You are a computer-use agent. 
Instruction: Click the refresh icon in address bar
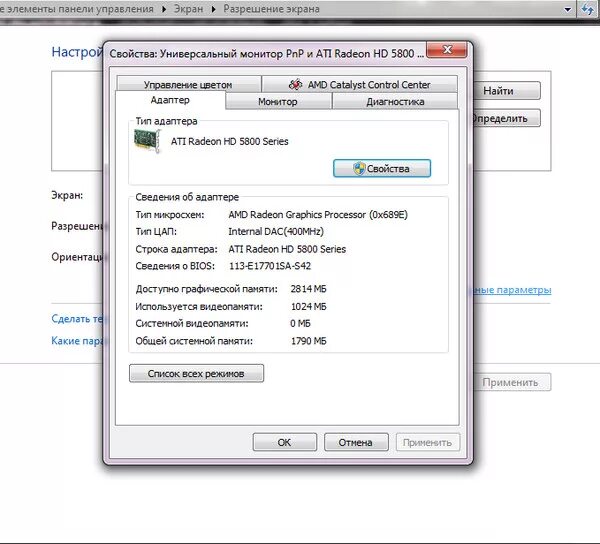tap(587, 9)
